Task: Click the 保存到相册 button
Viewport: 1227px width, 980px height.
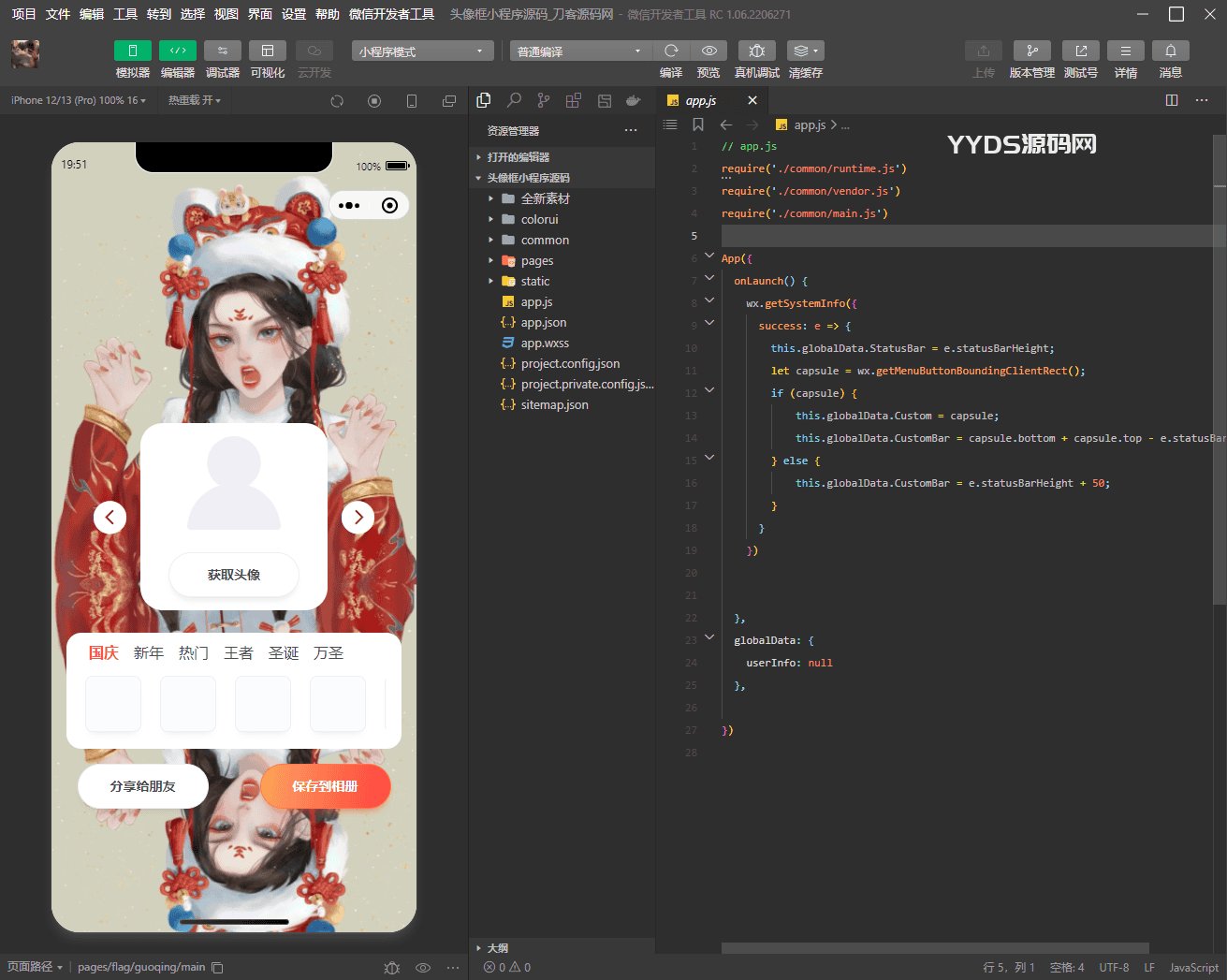Action: pos(325,786)
